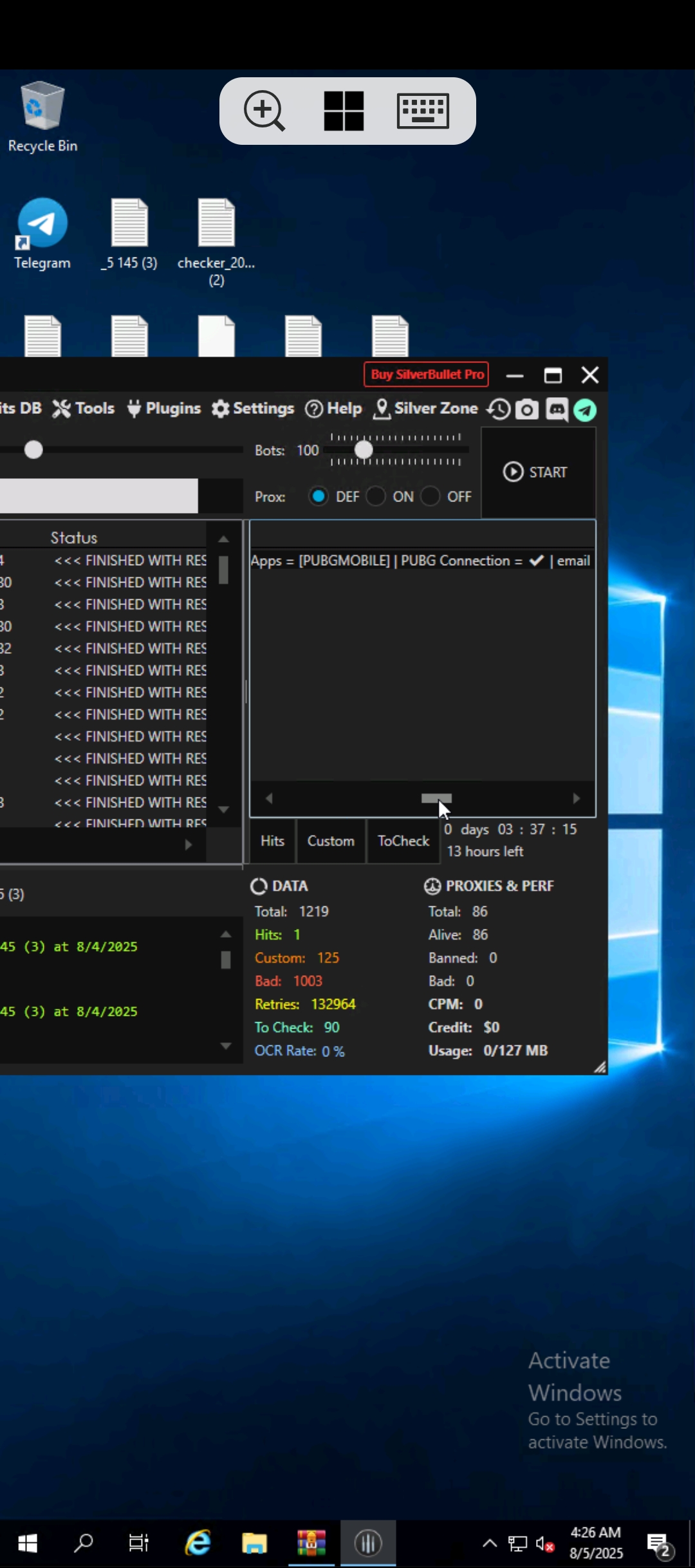Viewport: 695px width, 1568px height.
Task: Open the history clock icon
Action: tap(498, 409)
